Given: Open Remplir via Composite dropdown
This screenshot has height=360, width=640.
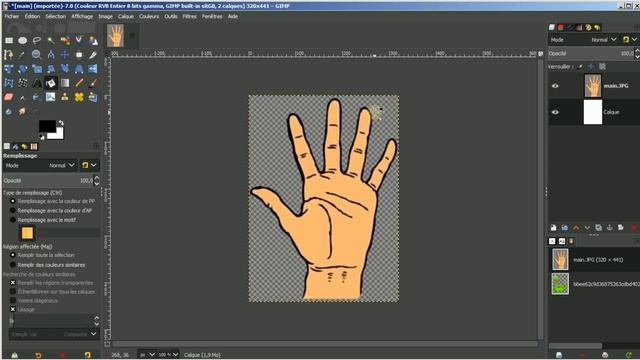Looking at the screenshot, I should point(54,334).
